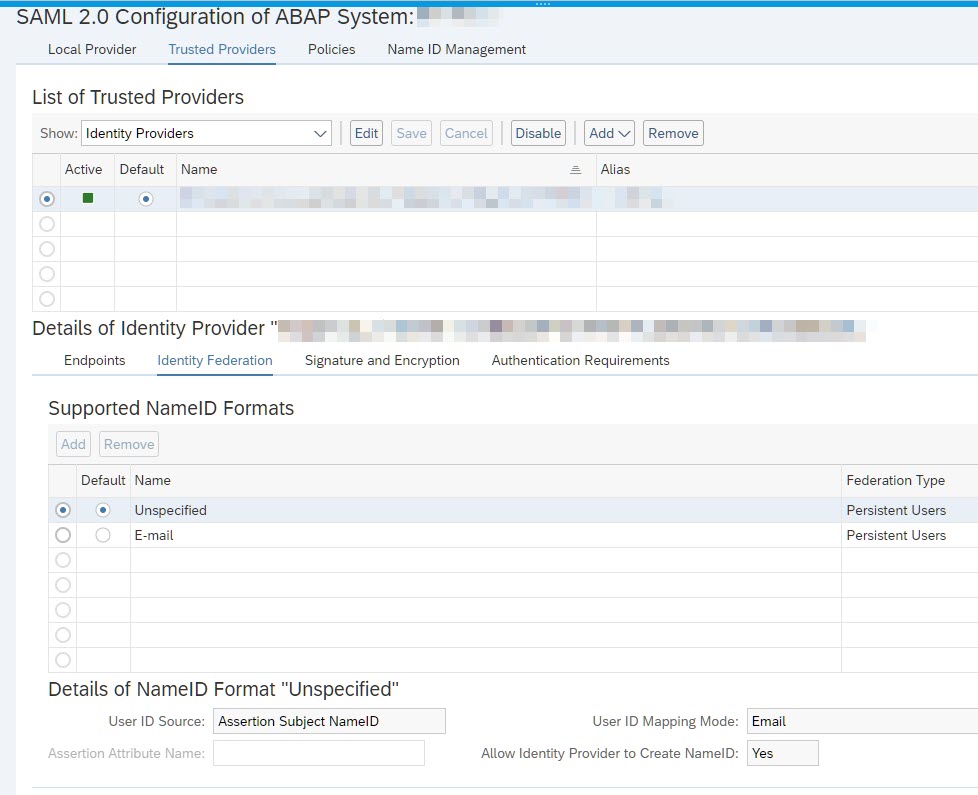
Task: Click Add under Supported NameID Formats
Action: point(73,444)
